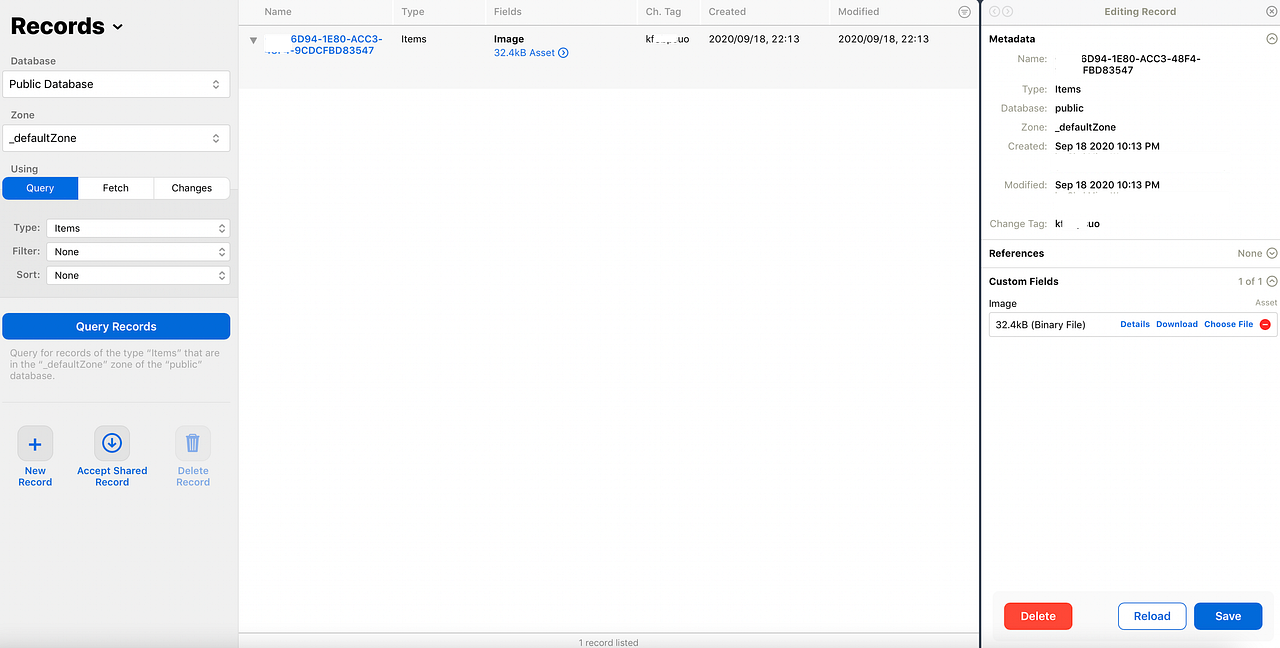Image resolution: width=1280 pixels, height=648 pixels.
Task: Collapse the record row disclosure triangle
Action: tap(253, 41)
